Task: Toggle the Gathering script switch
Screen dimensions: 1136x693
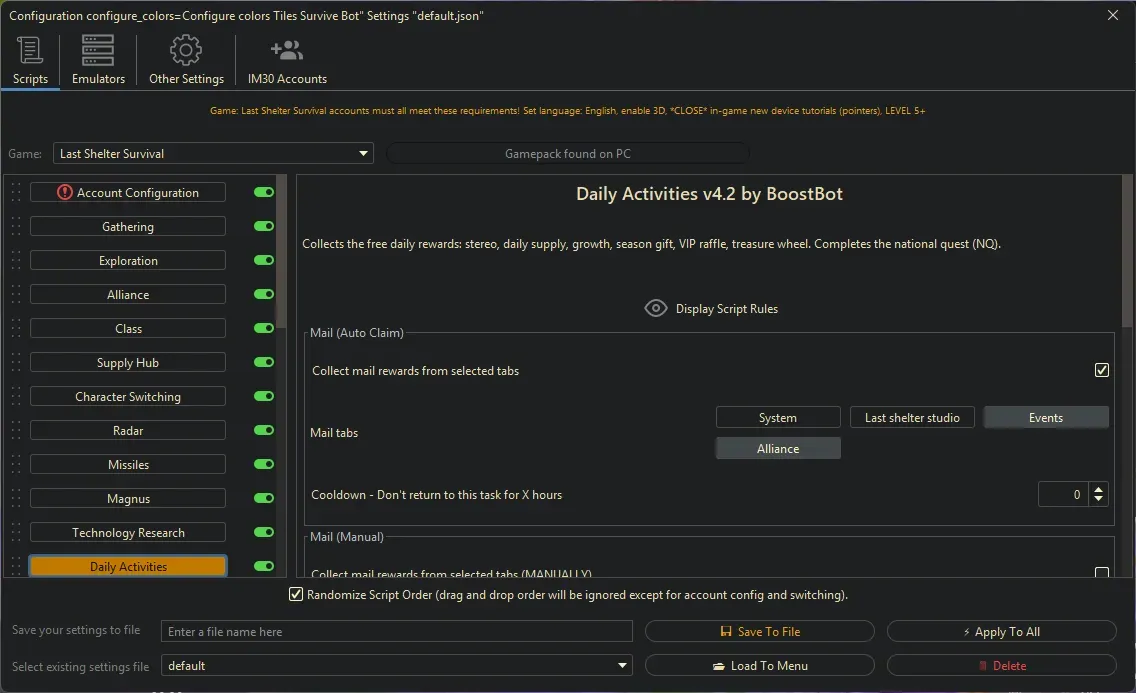Action: pos(264,226)
